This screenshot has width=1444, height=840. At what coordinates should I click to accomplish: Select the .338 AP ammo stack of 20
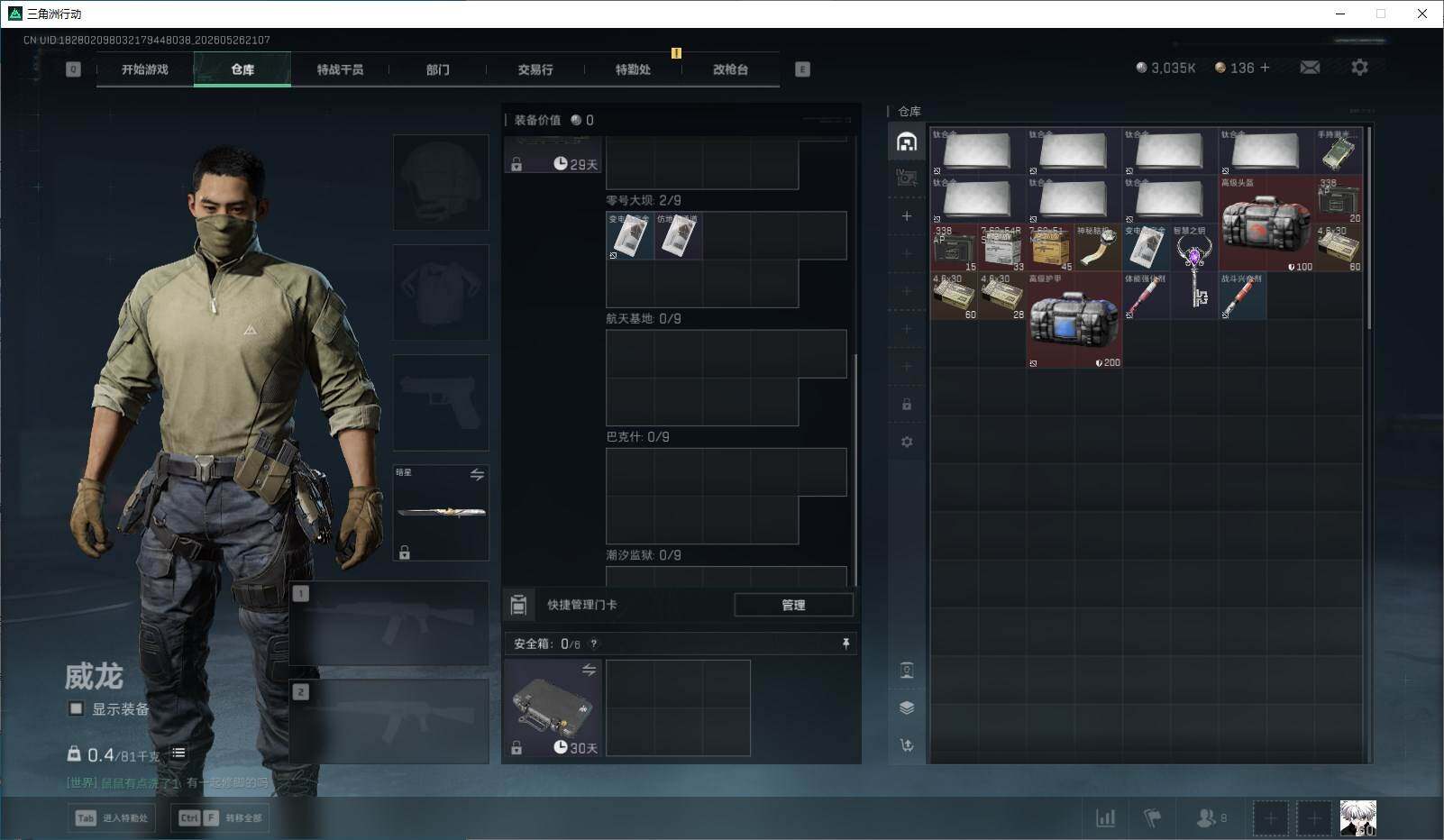coord(1339,200)
